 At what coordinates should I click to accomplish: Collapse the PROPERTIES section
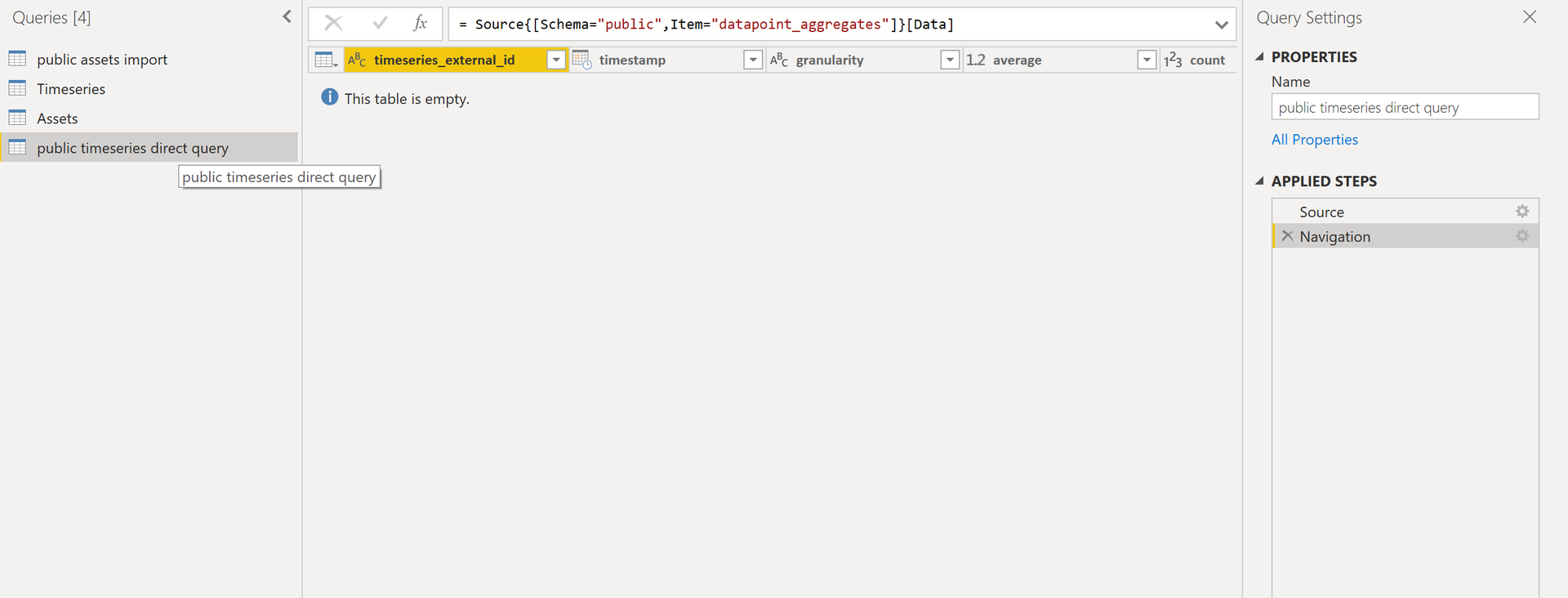pyautogui.click(x=1259, y=56)
